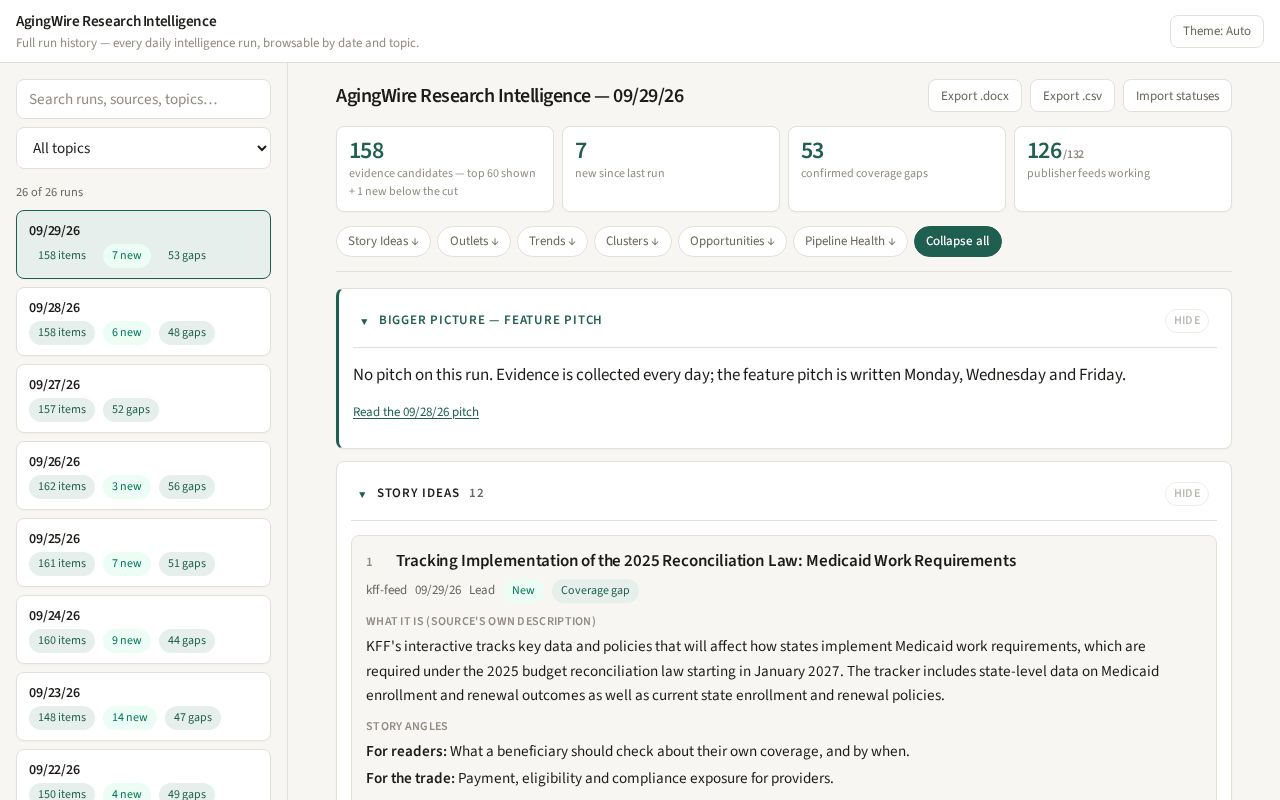Toggle the Theme: Auto button
This screenshot has height=800, width=1280.
1217,31
